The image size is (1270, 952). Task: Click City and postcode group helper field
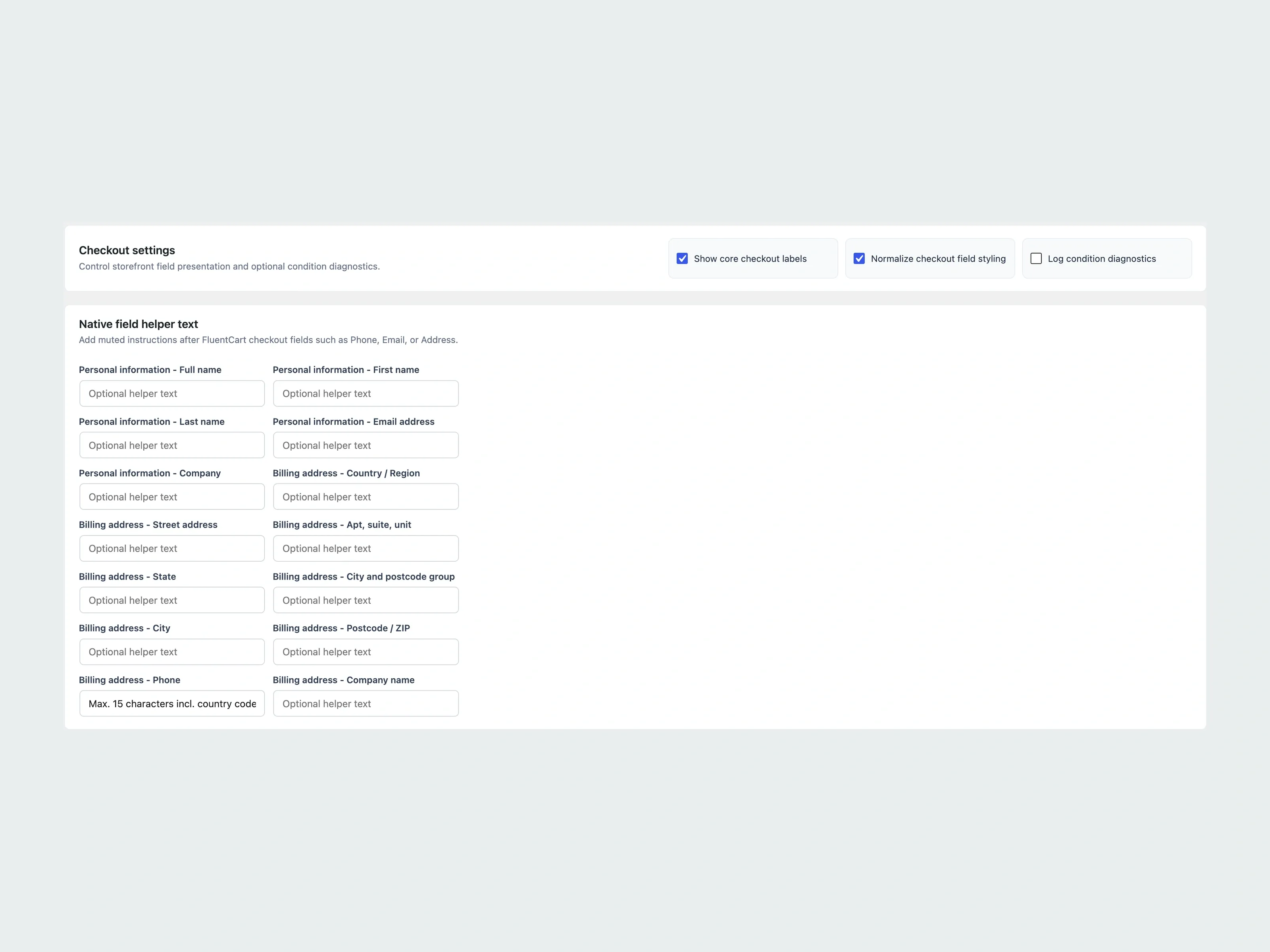point(366,600)
